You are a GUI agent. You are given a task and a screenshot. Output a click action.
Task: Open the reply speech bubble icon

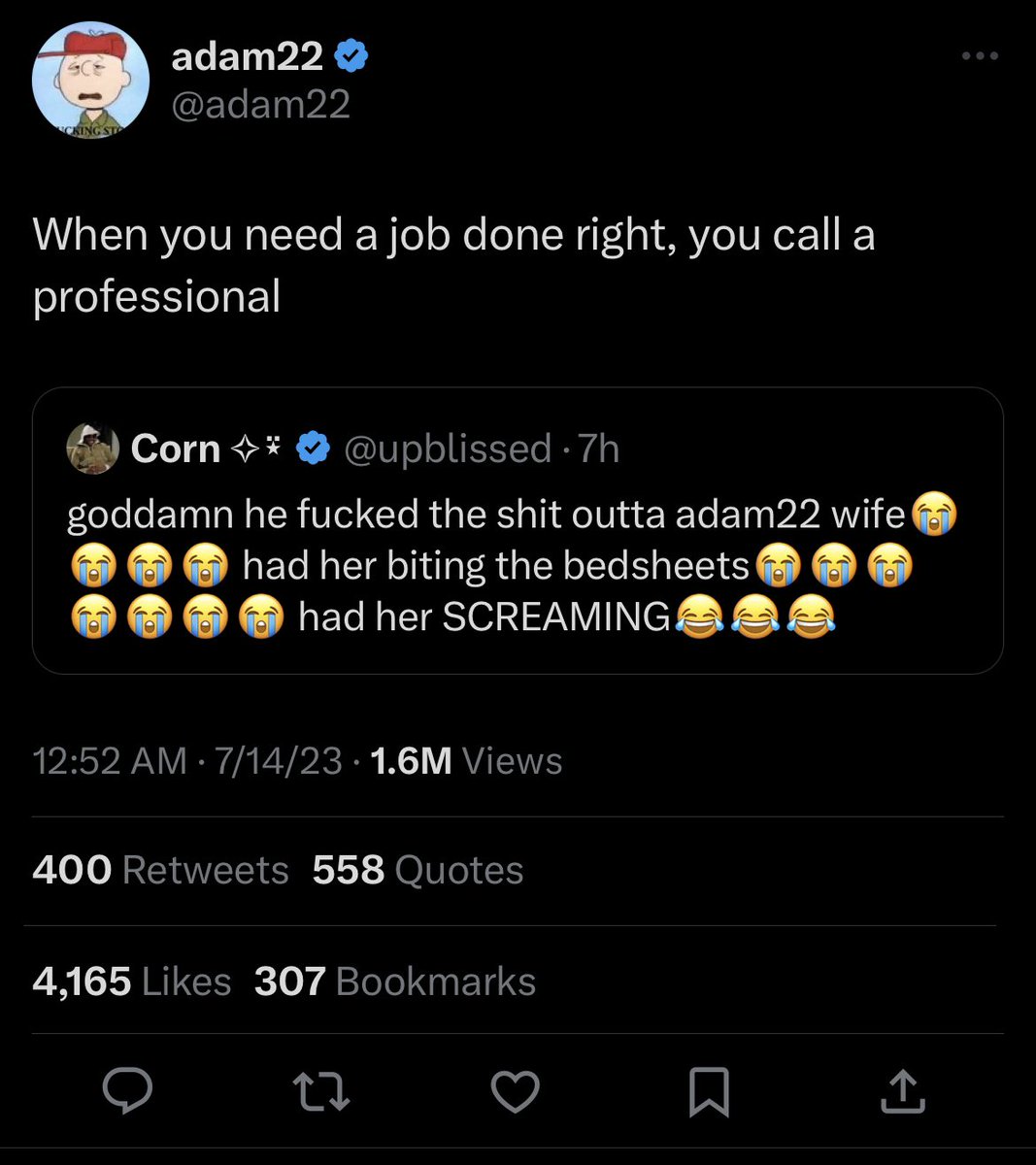click(x=128, y=1090)
